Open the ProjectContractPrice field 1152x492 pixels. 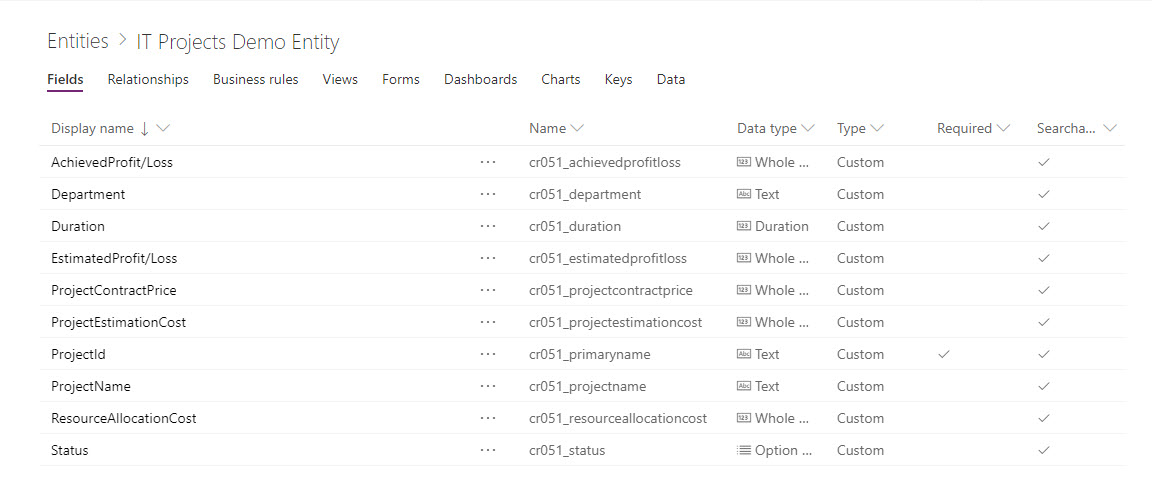click(114, 290)
